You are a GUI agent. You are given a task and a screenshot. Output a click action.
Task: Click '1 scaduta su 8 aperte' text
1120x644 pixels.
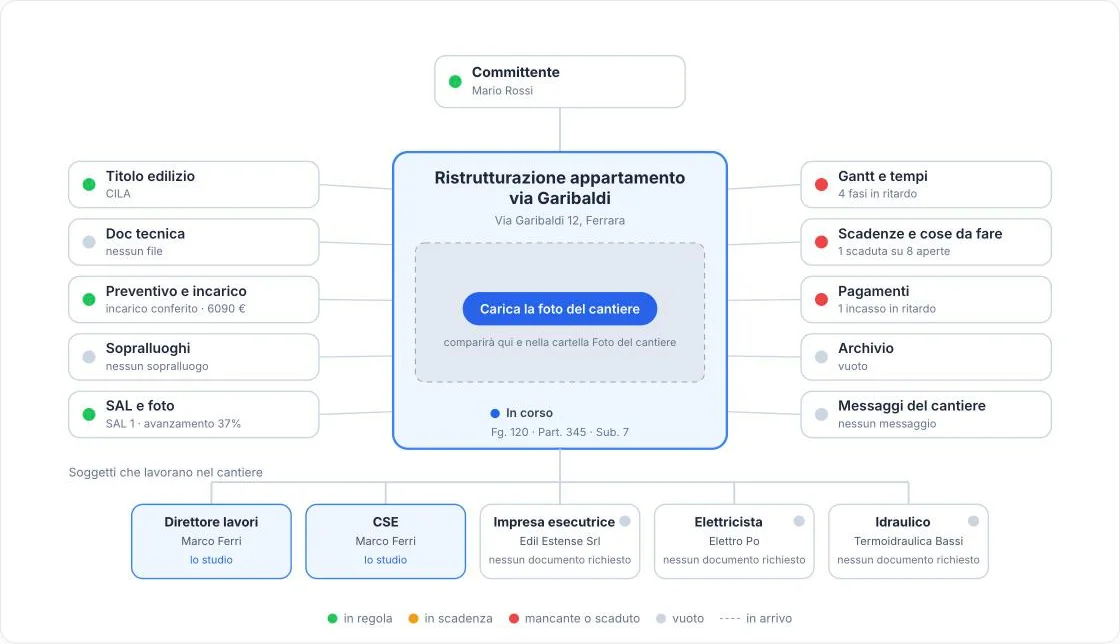(894, 251)
